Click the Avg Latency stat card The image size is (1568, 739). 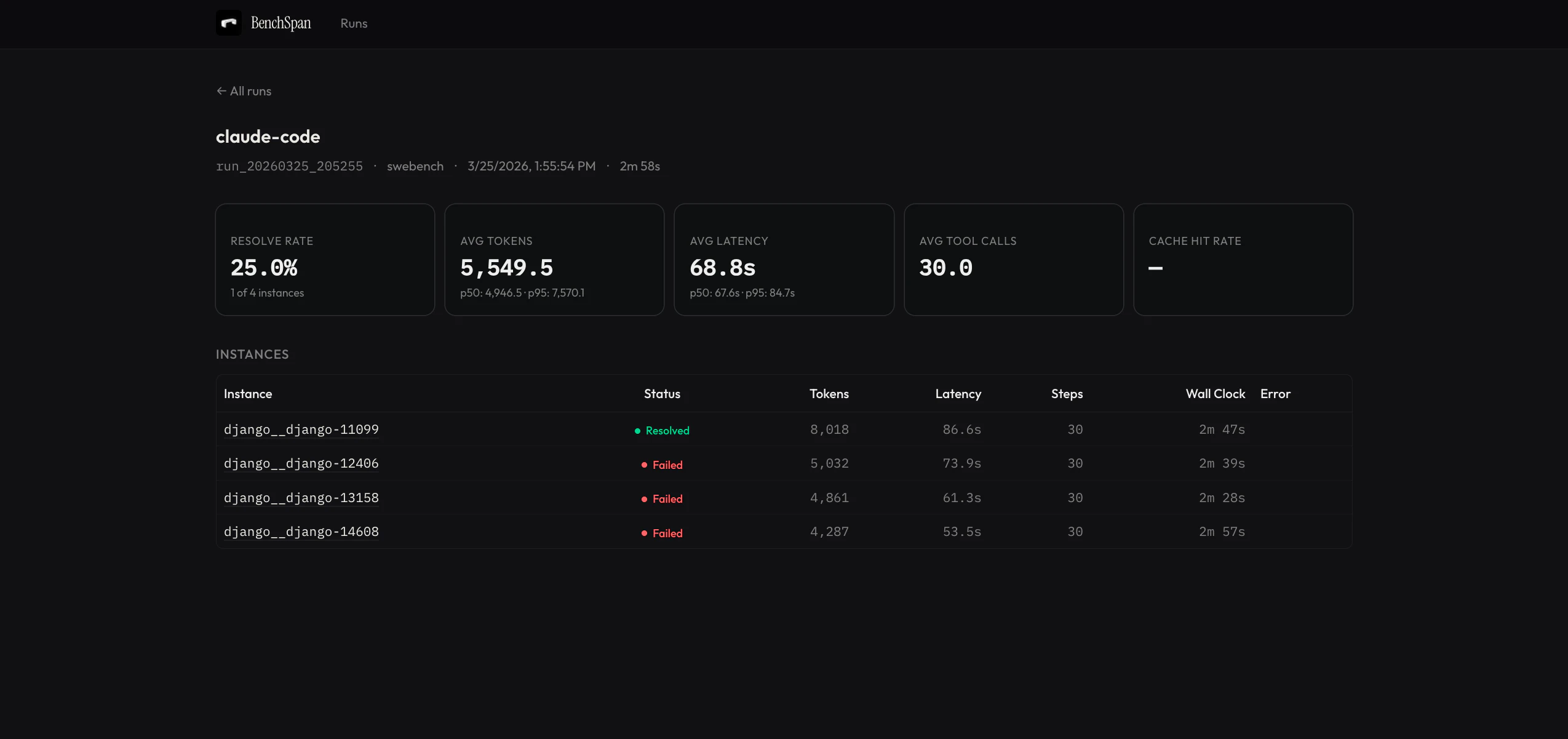(784, 260)
